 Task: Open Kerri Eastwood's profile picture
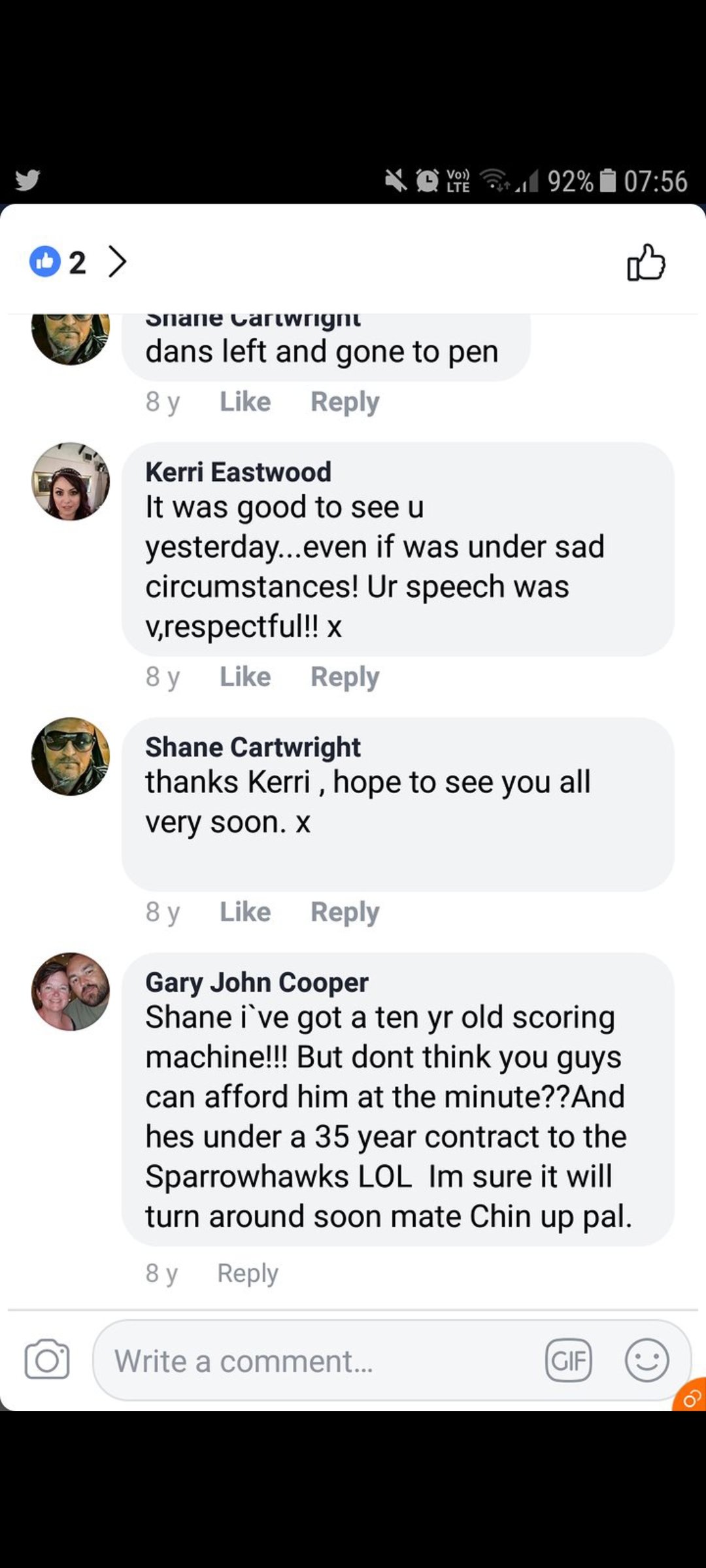tap(71, 482)
